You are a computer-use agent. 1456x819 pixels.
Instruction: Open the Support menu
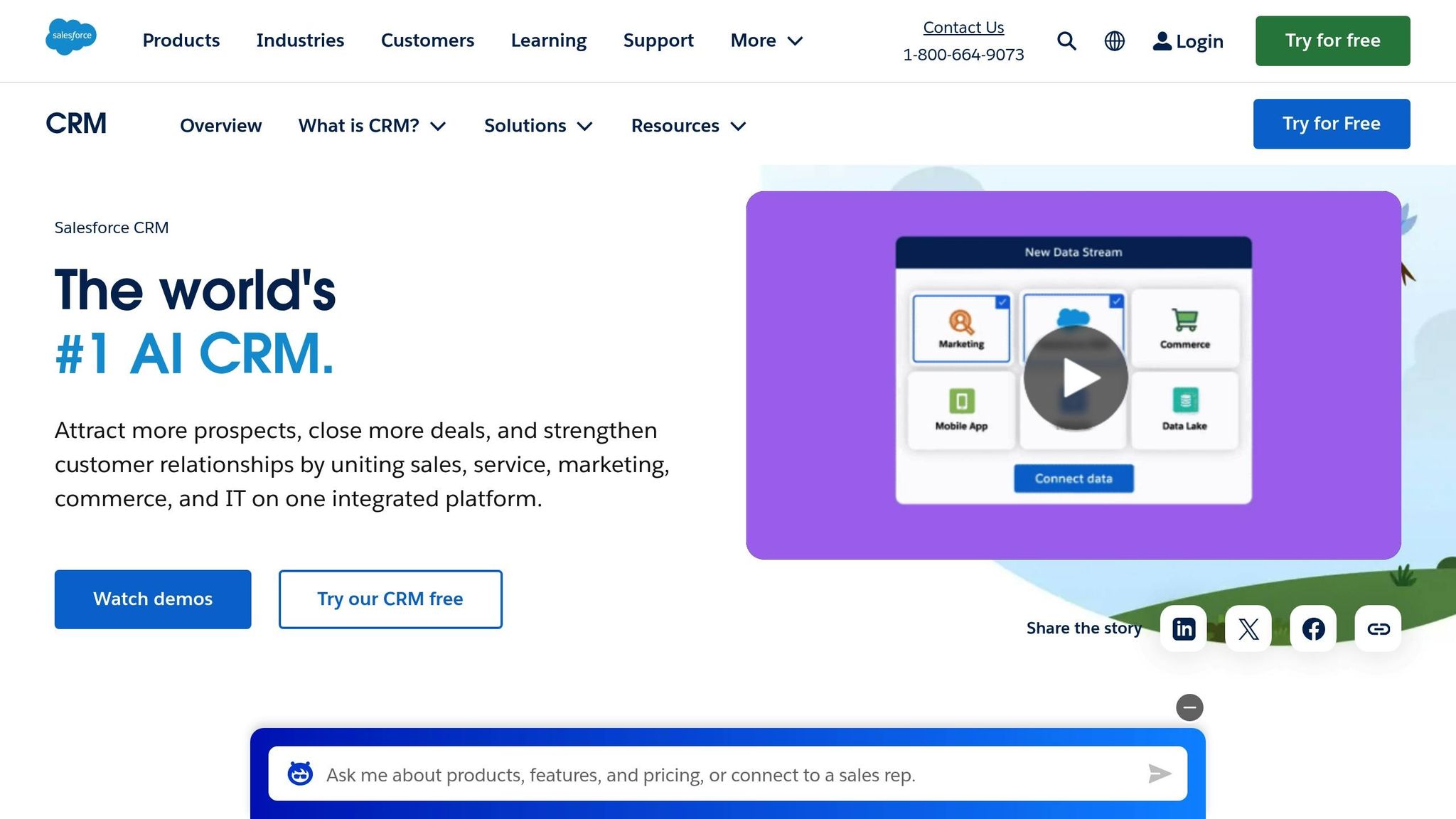tap(658, 41)
